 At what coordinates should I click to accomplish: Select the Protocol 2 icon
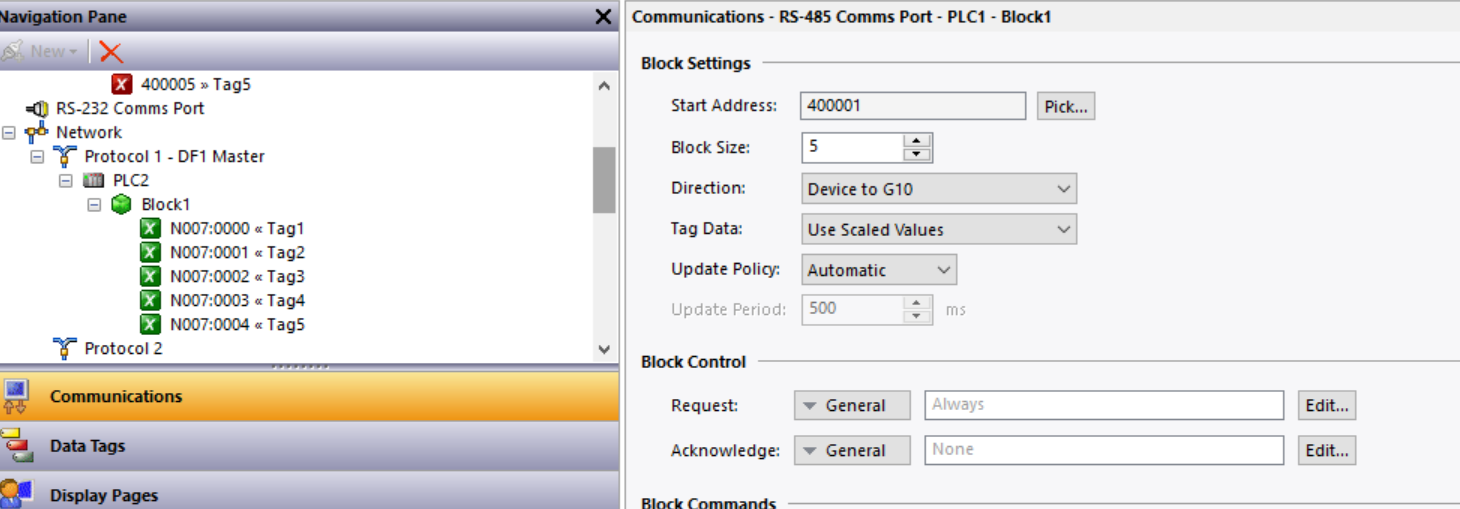[65, 348]
